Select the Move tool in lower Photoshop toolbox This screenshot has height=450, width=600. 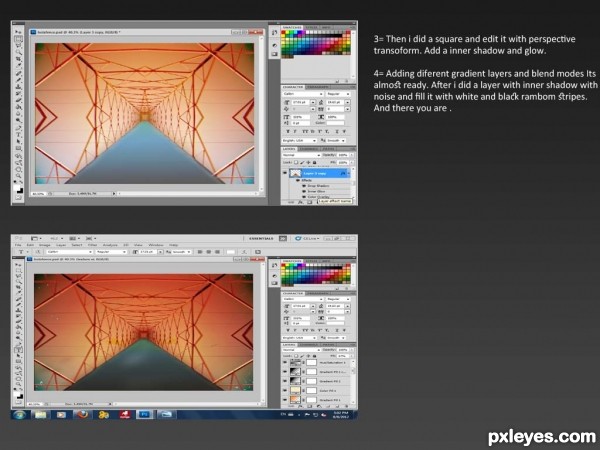tap(18, 264)
